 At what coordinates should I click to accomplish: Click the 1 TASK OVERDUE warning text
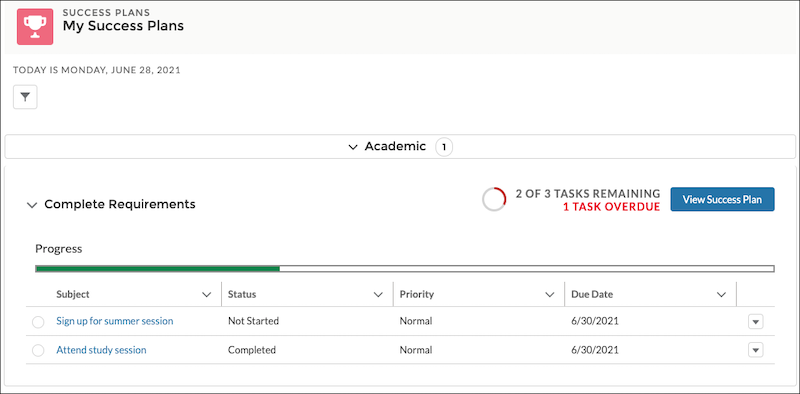[x=611, y=207]
